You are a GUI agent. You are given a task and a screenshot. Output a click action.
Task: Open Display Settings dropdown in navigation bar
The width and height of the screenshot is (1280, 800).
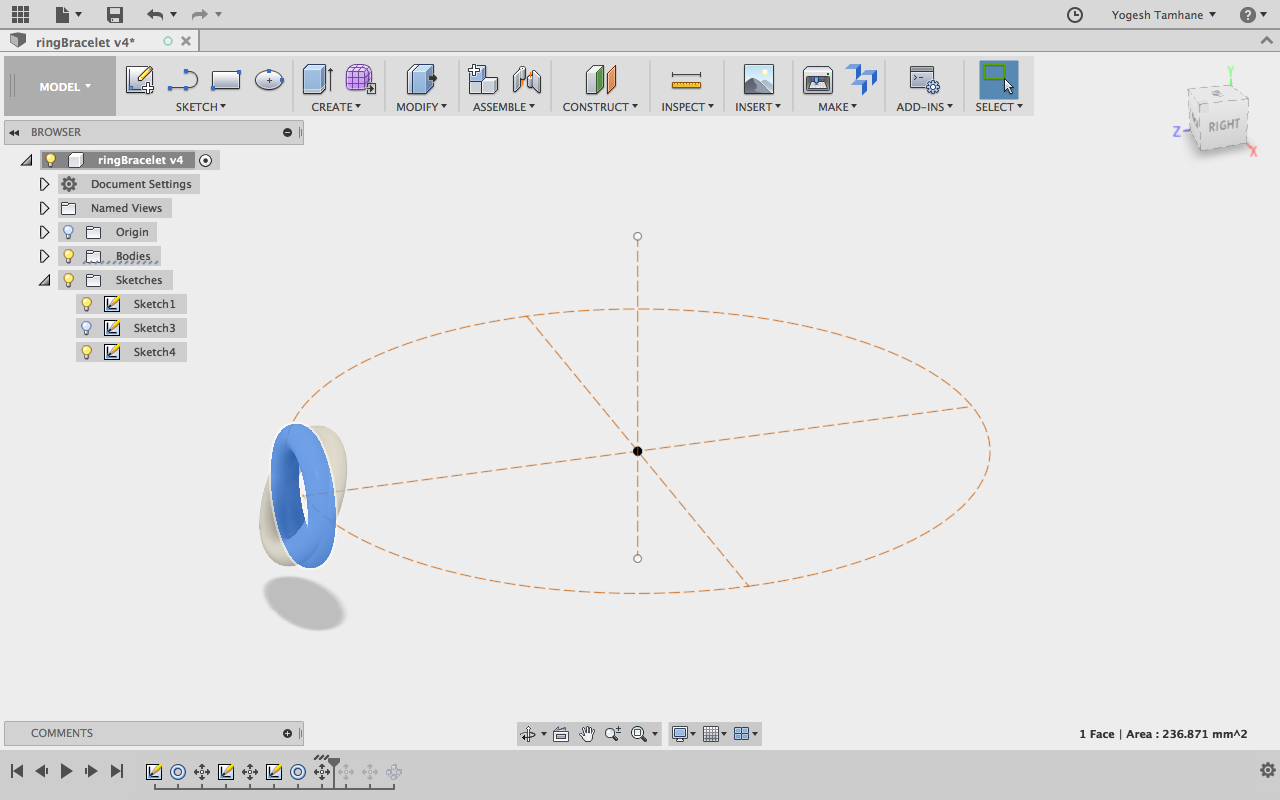(x=685, y=734)
